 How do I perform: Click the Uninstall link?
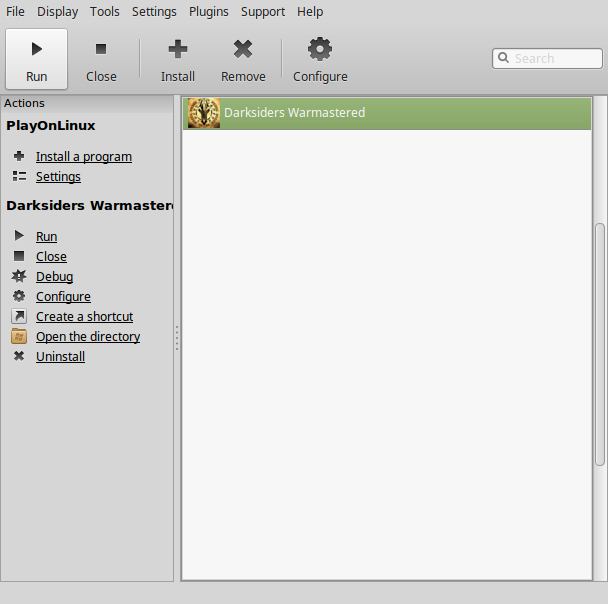pyautogui.click(x=60, y=357)
